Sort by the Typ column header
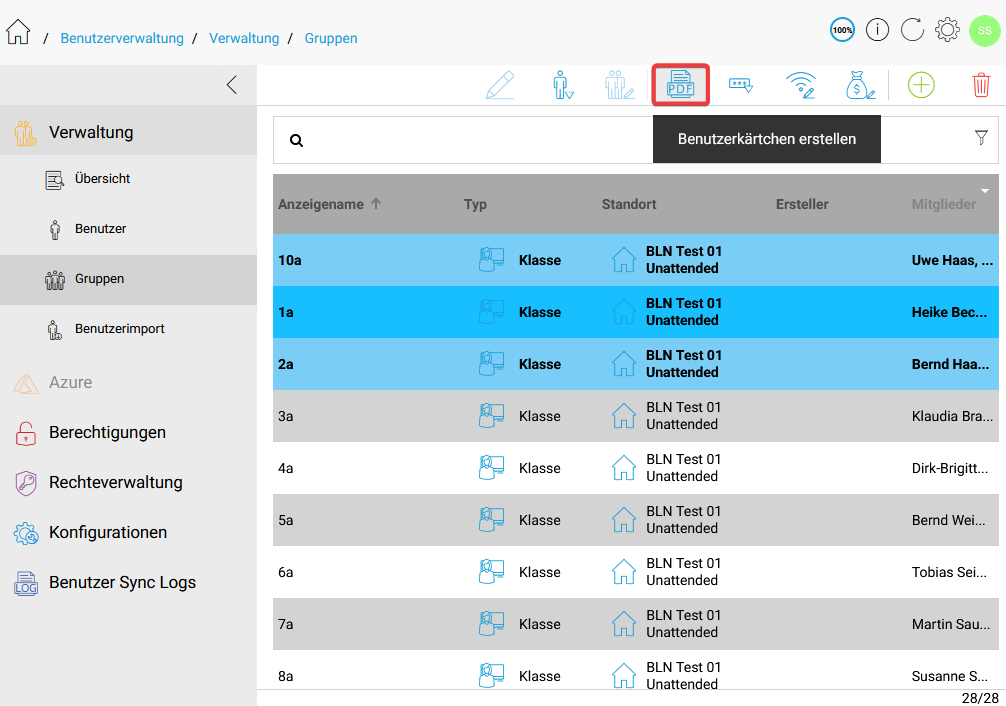Screen dimensions: 1006x706 [x=475, y=204]
